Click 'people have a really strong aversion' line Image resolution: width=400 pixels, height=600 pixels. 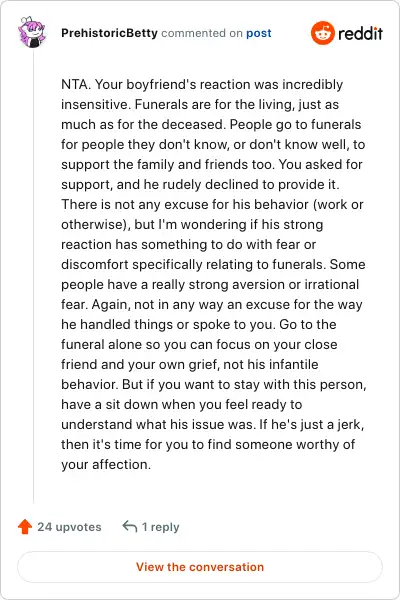click(210, 284)
